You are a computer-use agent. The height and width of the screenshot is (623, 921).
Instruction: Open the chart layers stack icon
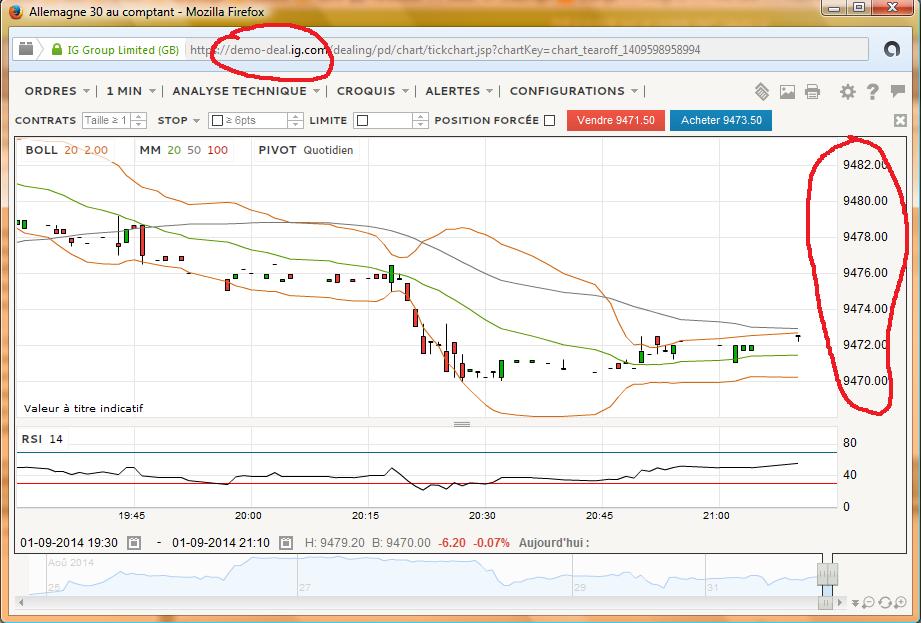point(762,91)
